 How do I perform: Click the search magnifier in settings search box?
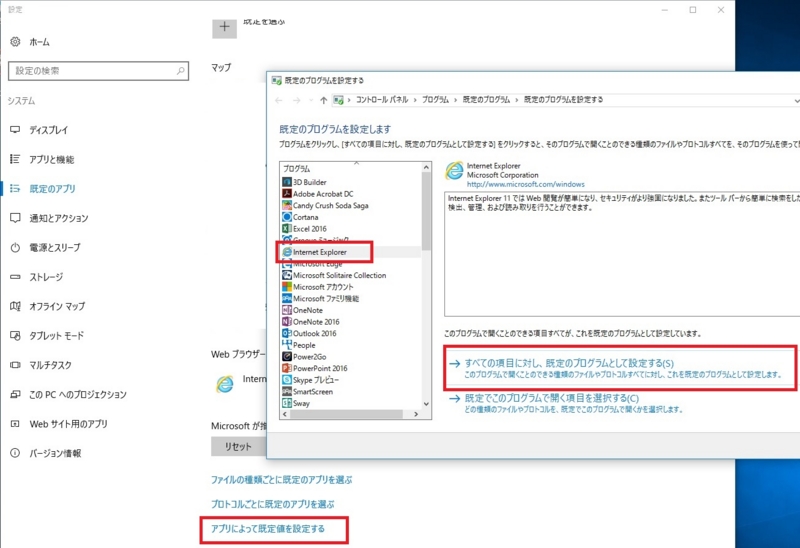[x=180, y=71]
